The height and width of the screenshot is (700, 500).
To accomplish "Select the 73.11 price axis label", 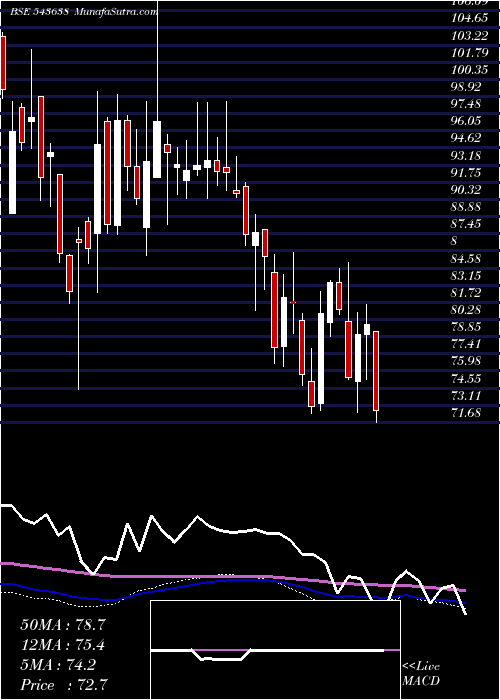I will (x=466, y=396).
